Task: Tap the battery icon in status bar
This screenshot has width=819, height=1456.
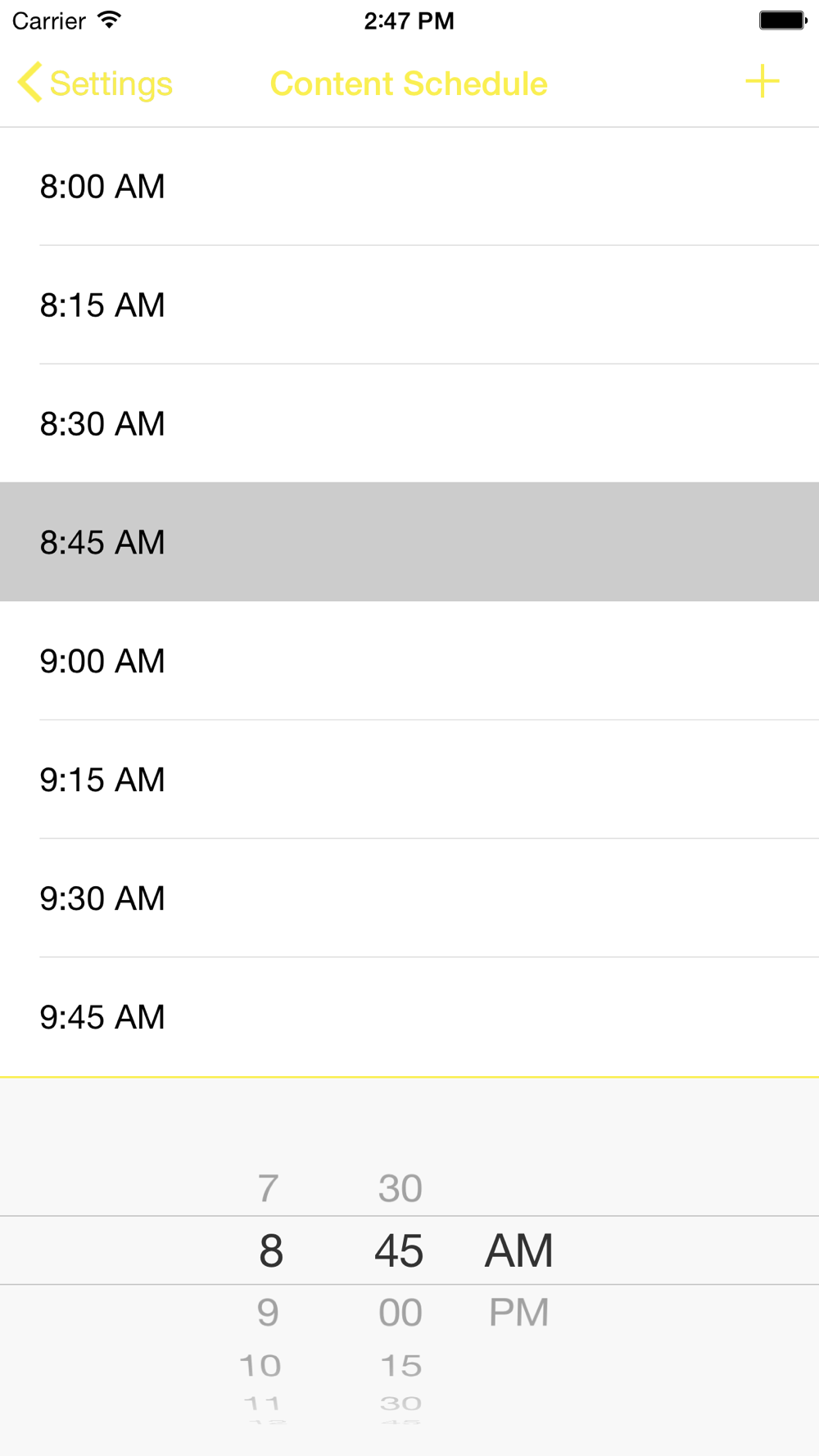Action: click(x=783, y=20)
